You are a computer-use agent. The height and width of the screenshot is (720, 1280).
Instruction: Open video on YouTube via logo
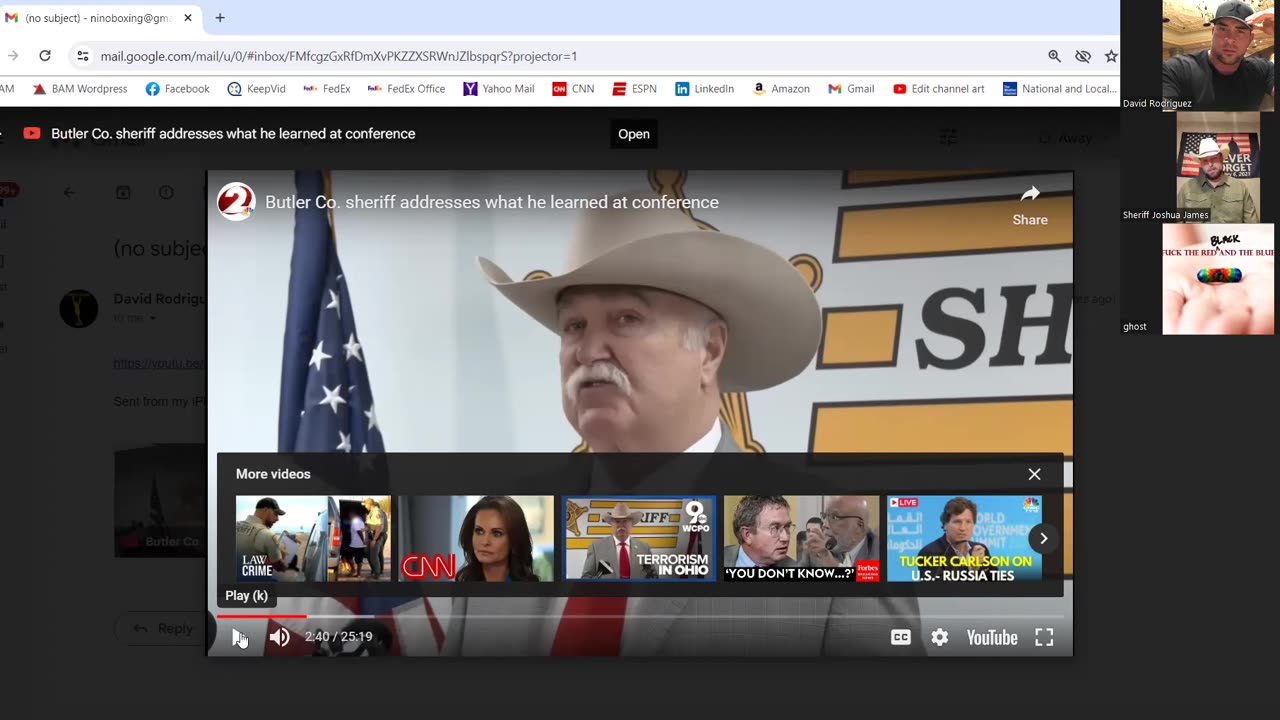992,637
